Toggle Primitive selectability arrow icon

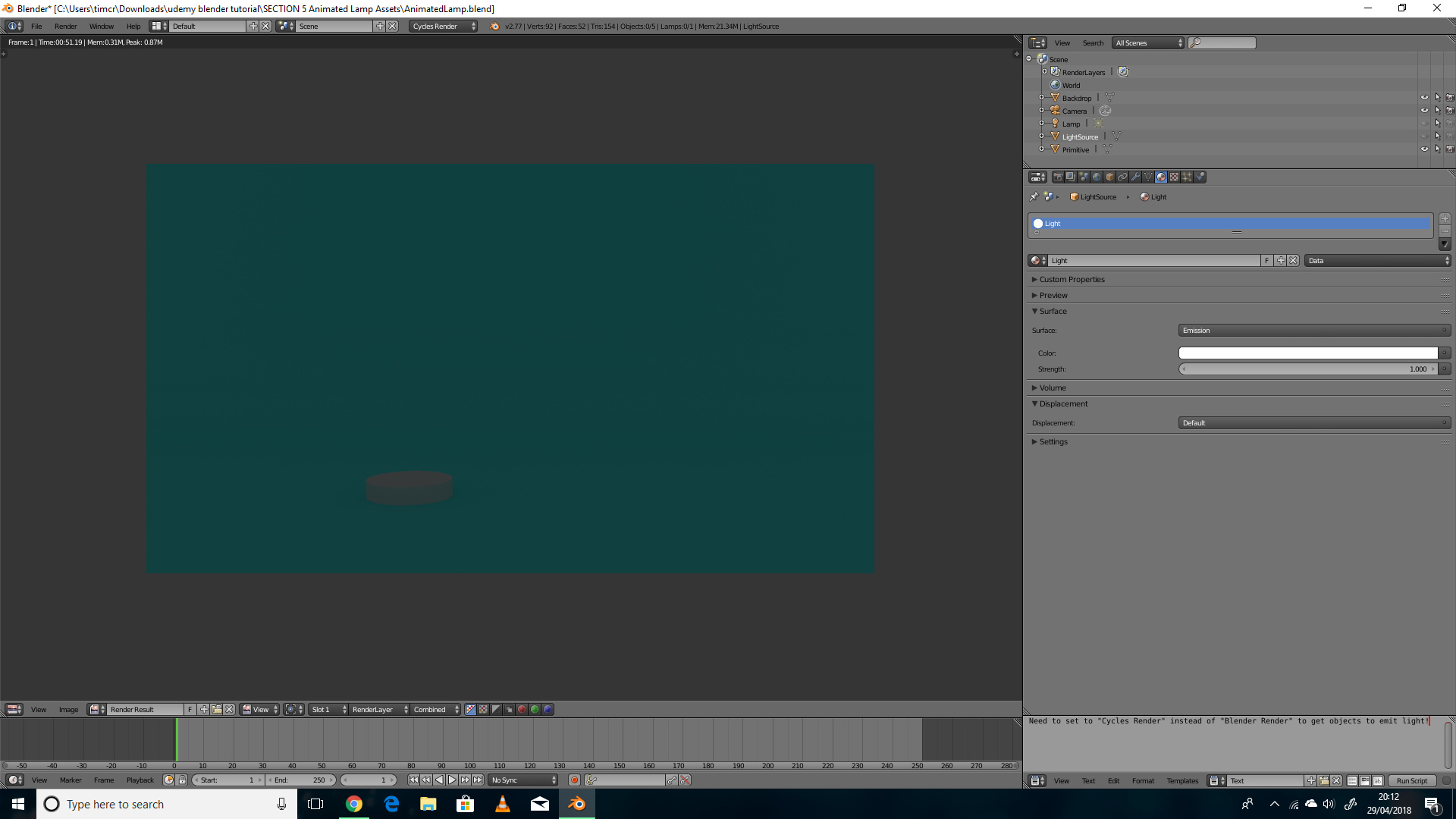[x=1437, y=149]
